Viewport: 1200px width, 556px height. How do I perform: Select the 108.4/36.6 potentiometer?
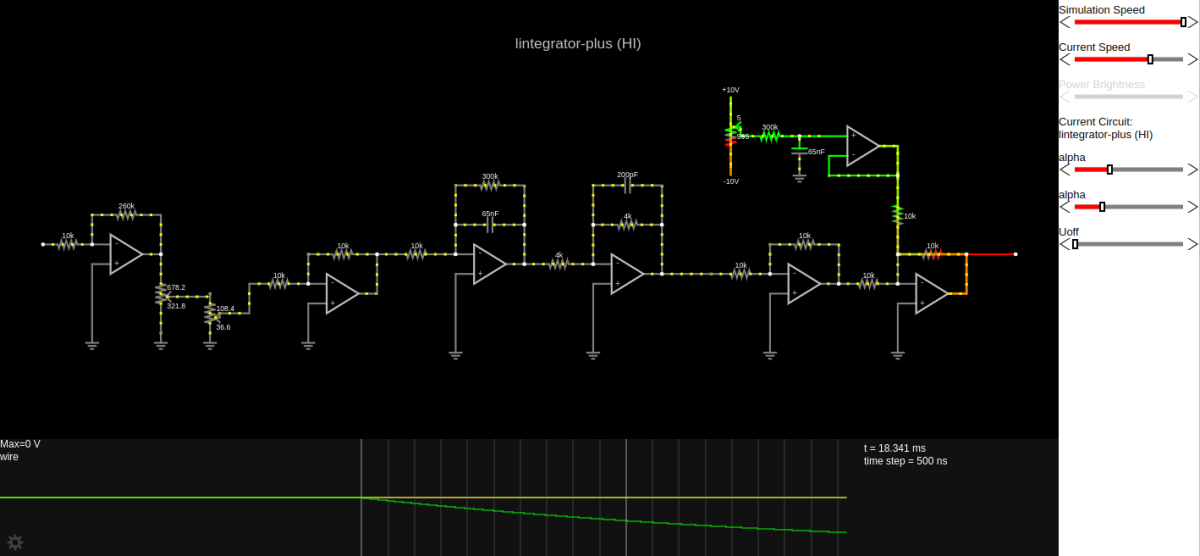coord(210,315)
